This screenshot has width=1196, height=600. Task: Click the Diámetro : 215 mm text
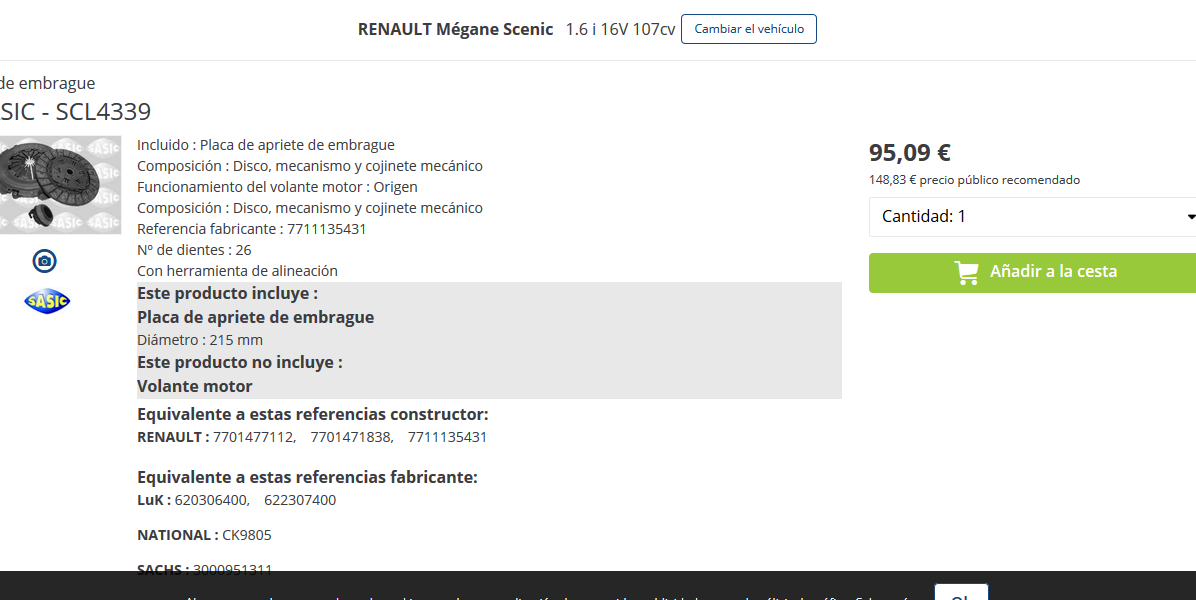click(200, 340)
